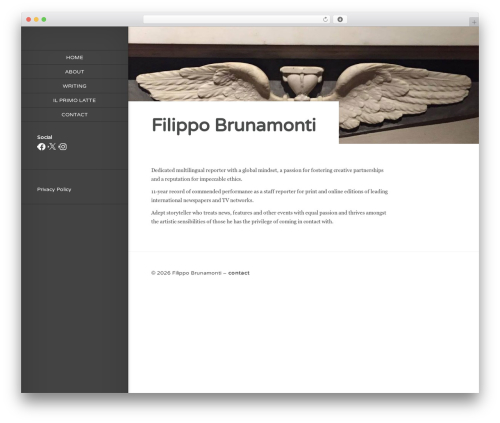This screenshot has height=423, width=500.
Task: Click the paragraph starting '11-year record'
Action: (269, 196)
